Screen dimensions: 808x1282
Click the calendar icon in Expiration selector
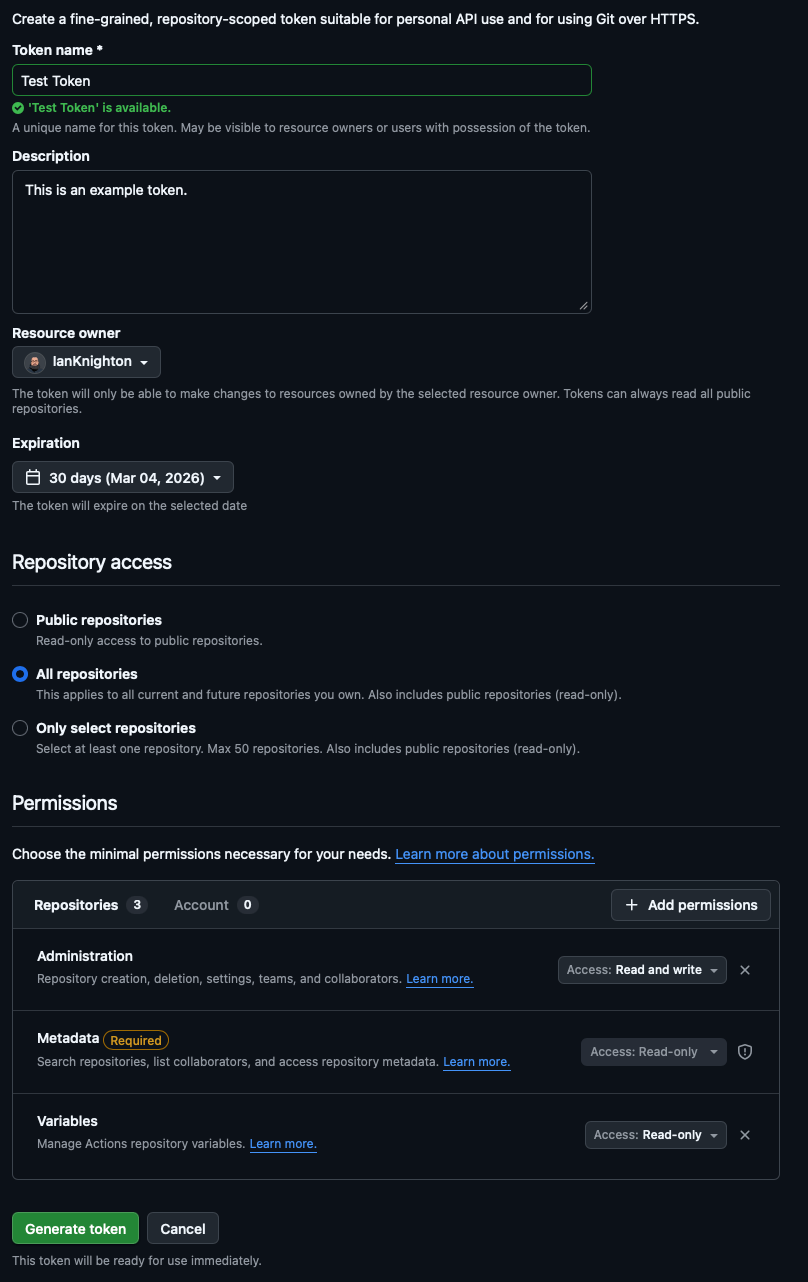click(33, 478)
